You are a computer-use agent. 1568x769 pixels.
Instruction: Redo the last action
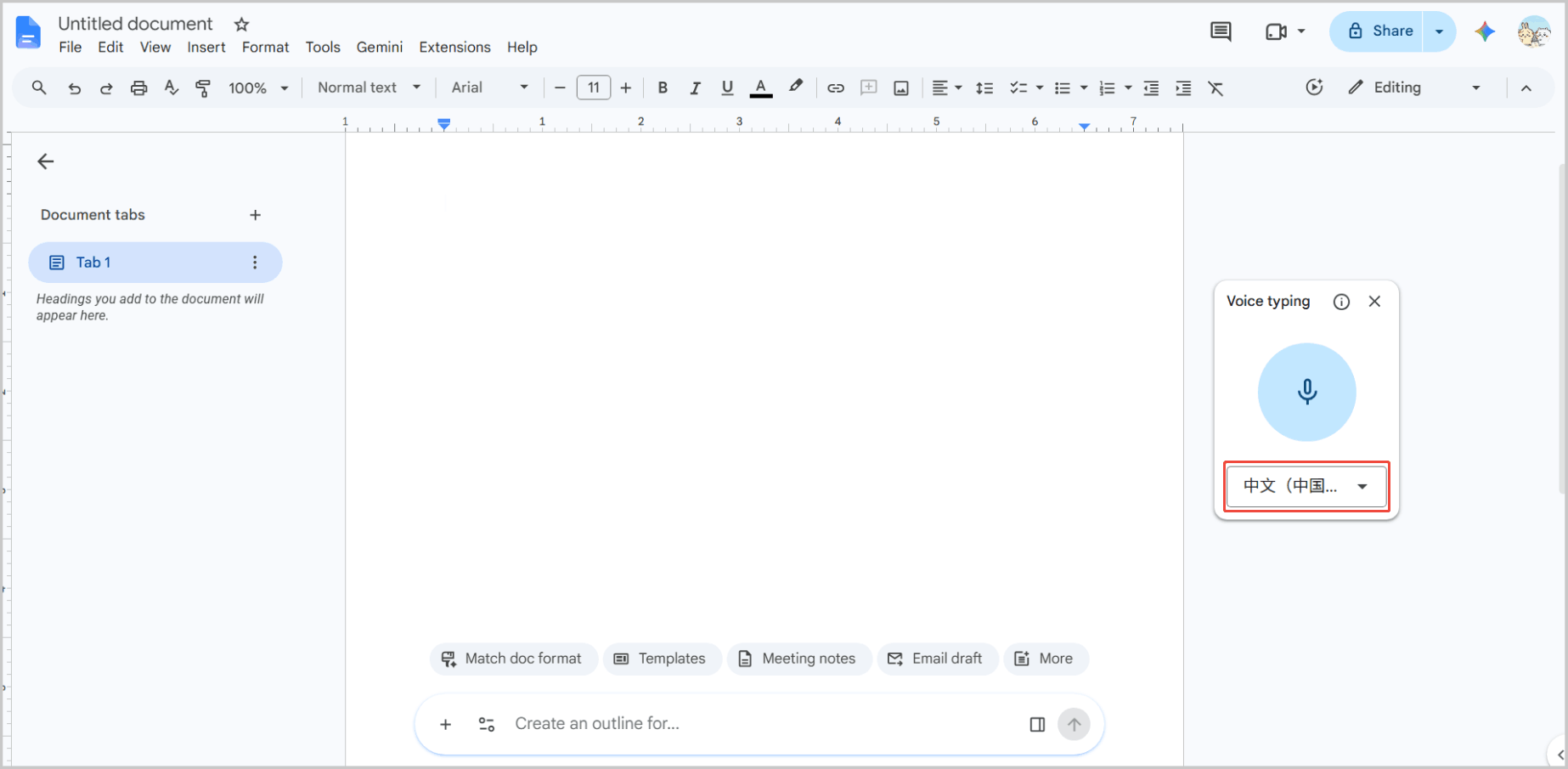[x=106, y=88]
